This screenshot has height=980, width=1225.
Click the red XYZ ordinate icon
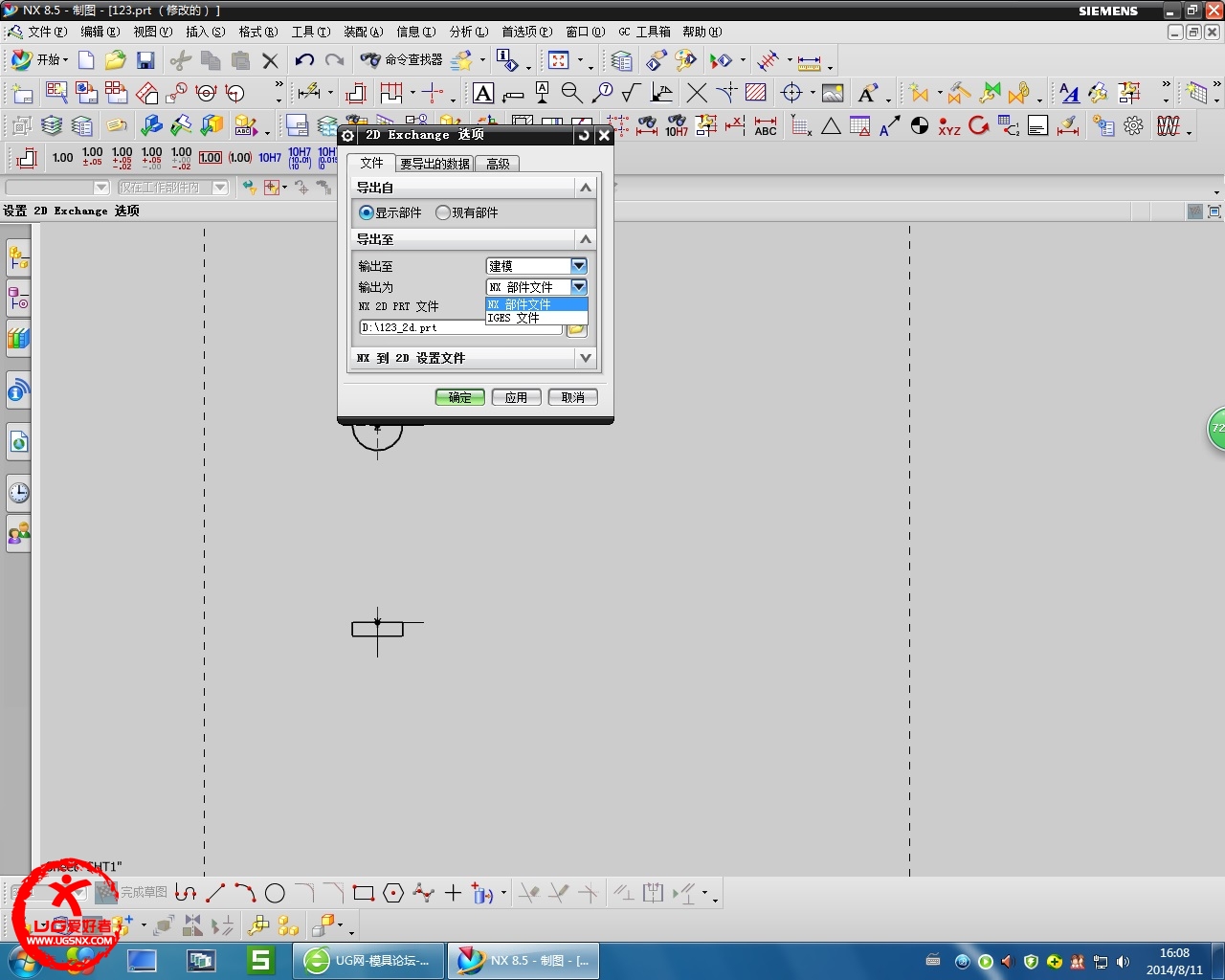[948, 125]
